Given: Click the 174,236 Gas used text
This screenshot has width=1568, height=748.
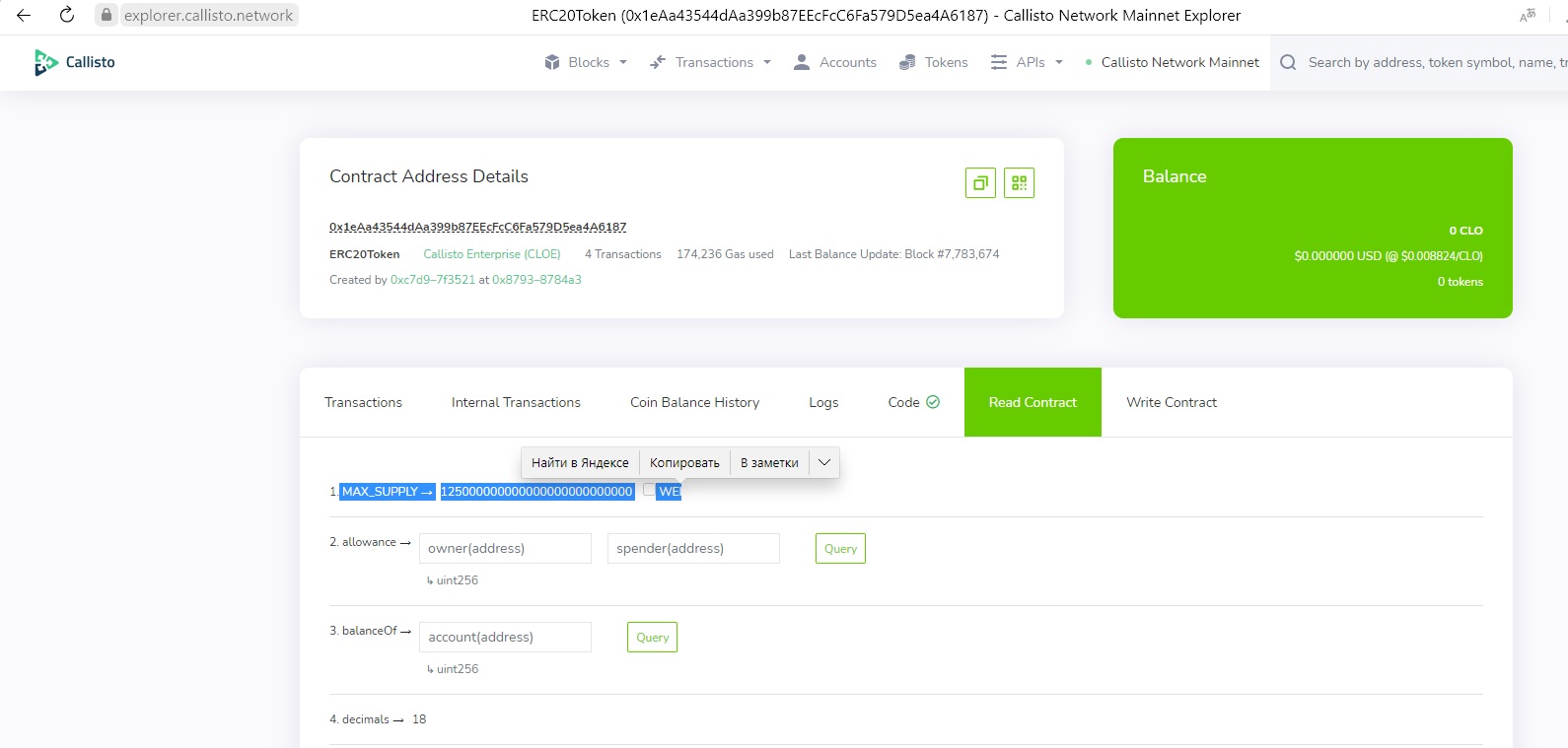Looking at the screenshot, I should [725, 254].
